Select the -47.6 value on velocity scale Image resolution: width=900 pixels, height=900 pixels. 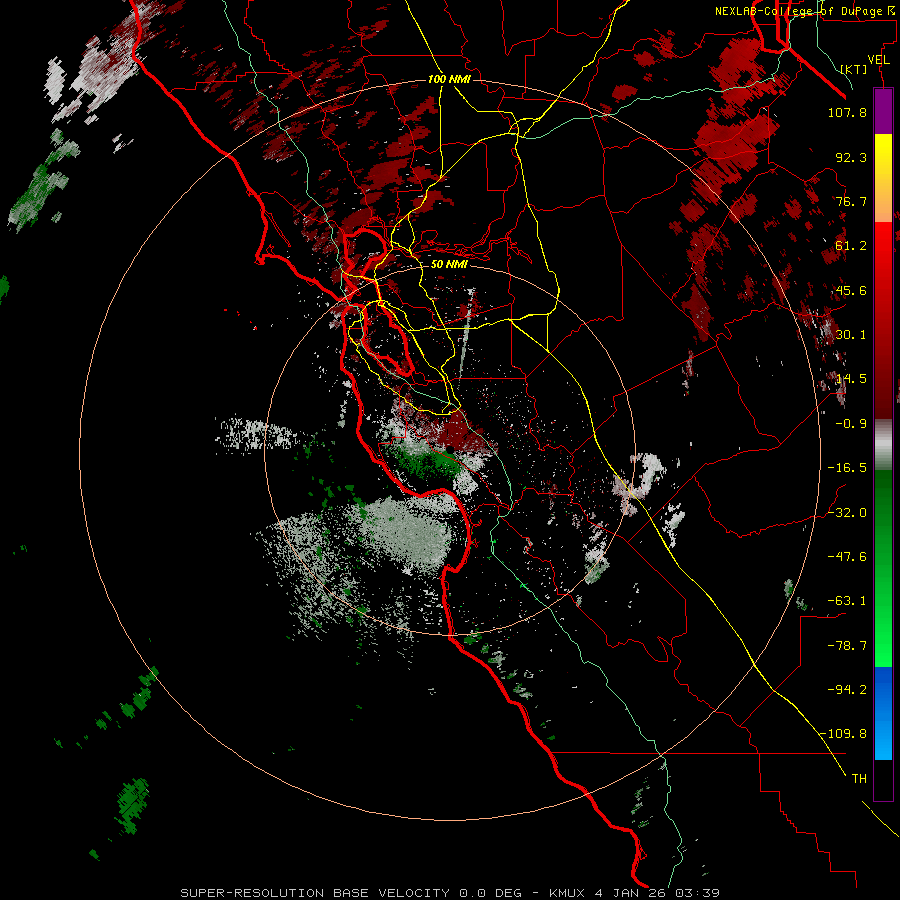[847, 557]
